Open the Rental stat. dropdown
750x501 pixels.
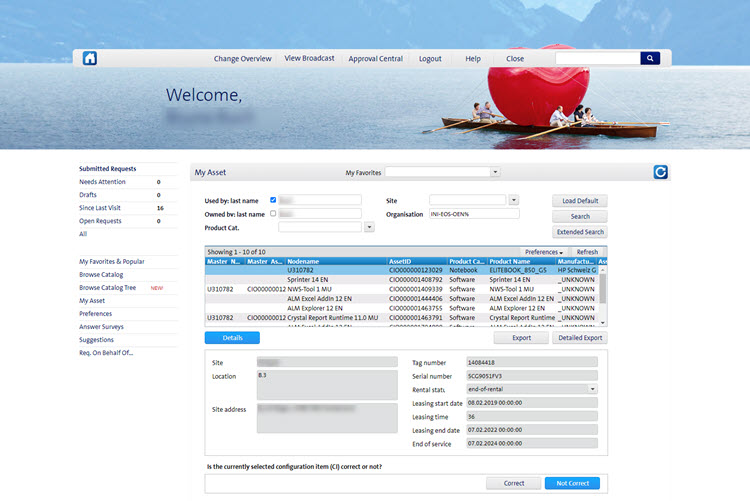(x=593, y=389)
